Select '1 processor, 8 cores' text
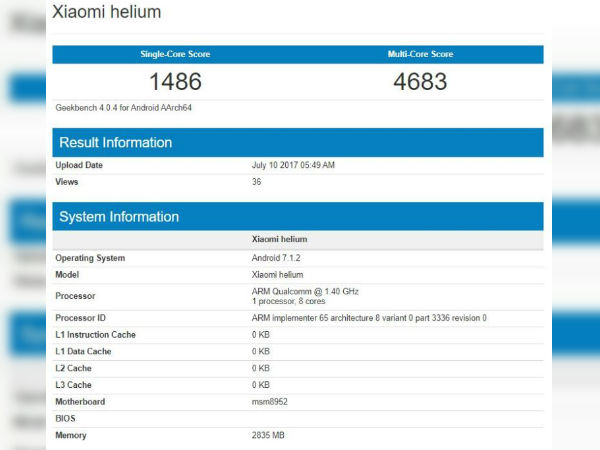This screenshot has height=450, width=600. (x=289, y=302)
